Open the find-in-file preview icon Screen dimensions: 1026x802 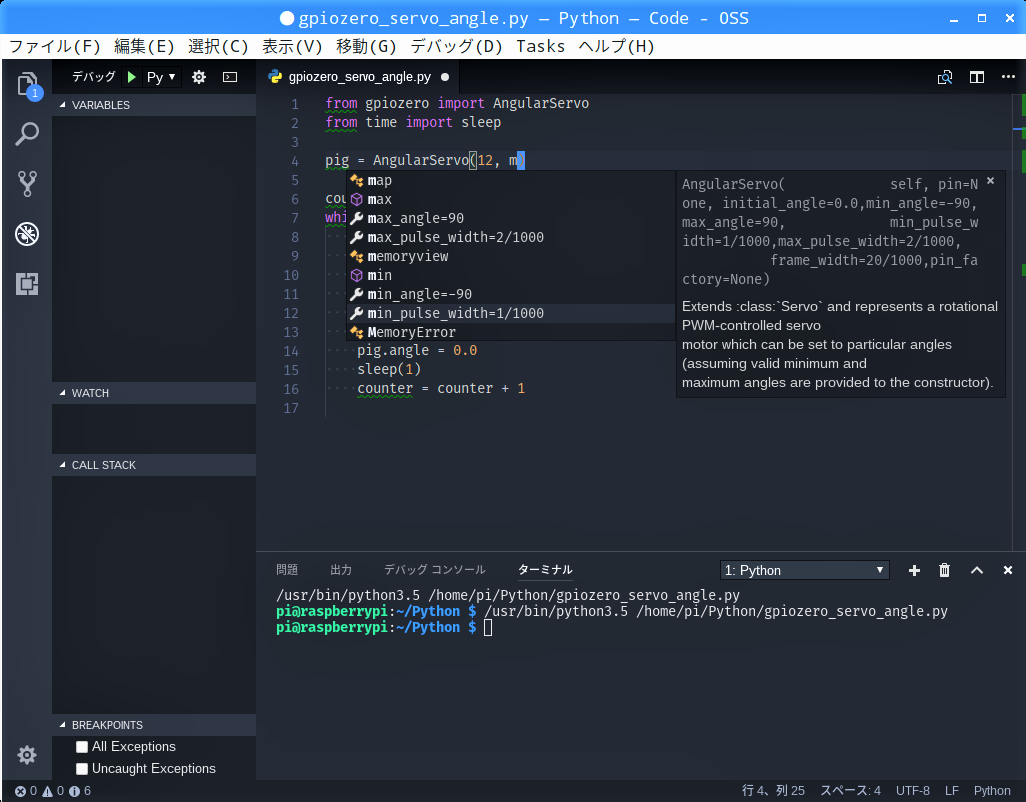coord(945,77)
